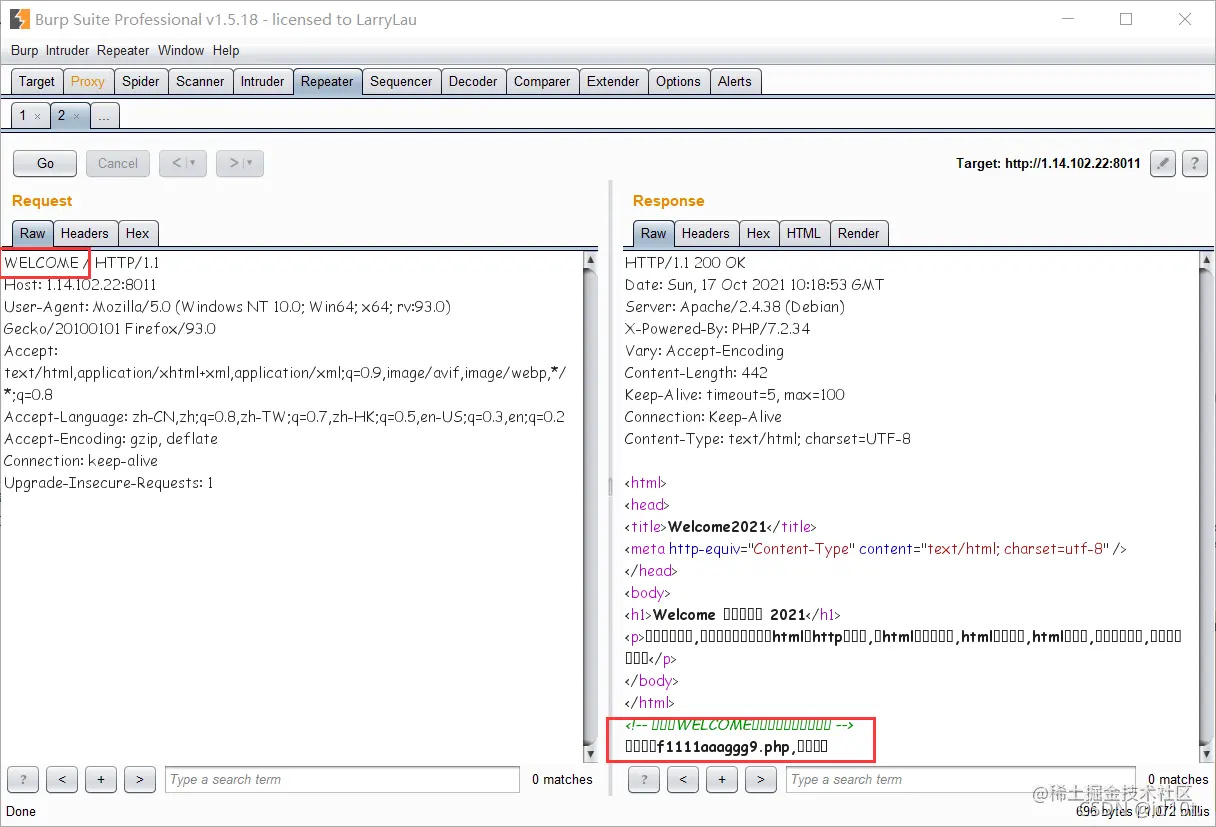This screenshot has height=827, width=1216.
Task: Select Request Raw view tab
Action: point(33,233)
